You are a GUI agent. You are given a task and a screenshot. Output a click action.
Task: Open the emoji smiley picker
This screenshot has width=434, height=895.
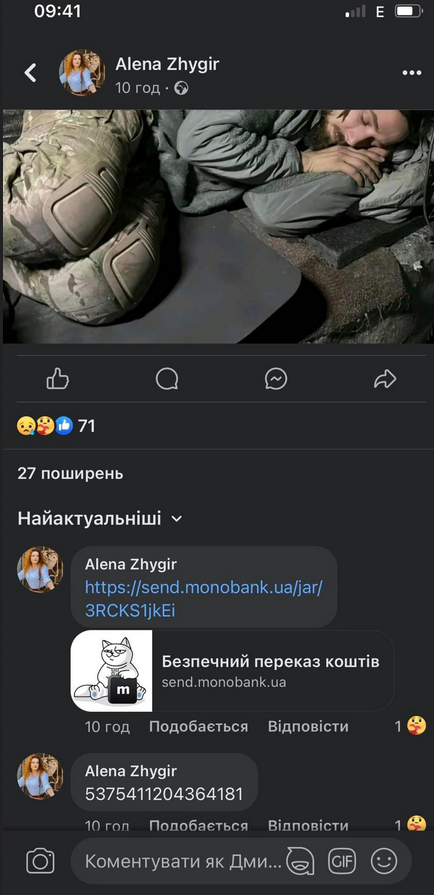[x=384, y=860]
